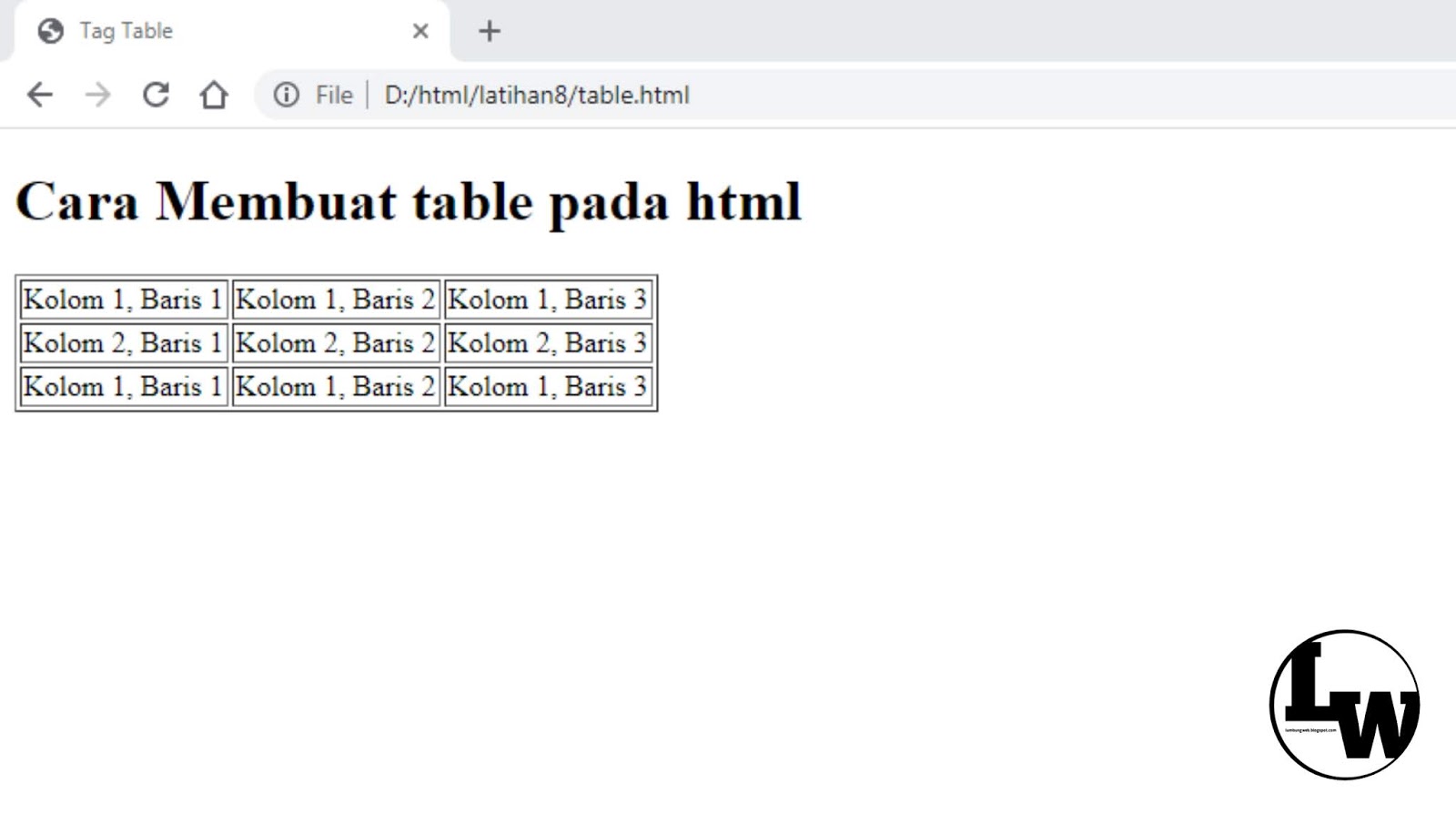Click the File label beside the address bar
This screenshot has height=824, width=1456.
(x=334, y=95)
